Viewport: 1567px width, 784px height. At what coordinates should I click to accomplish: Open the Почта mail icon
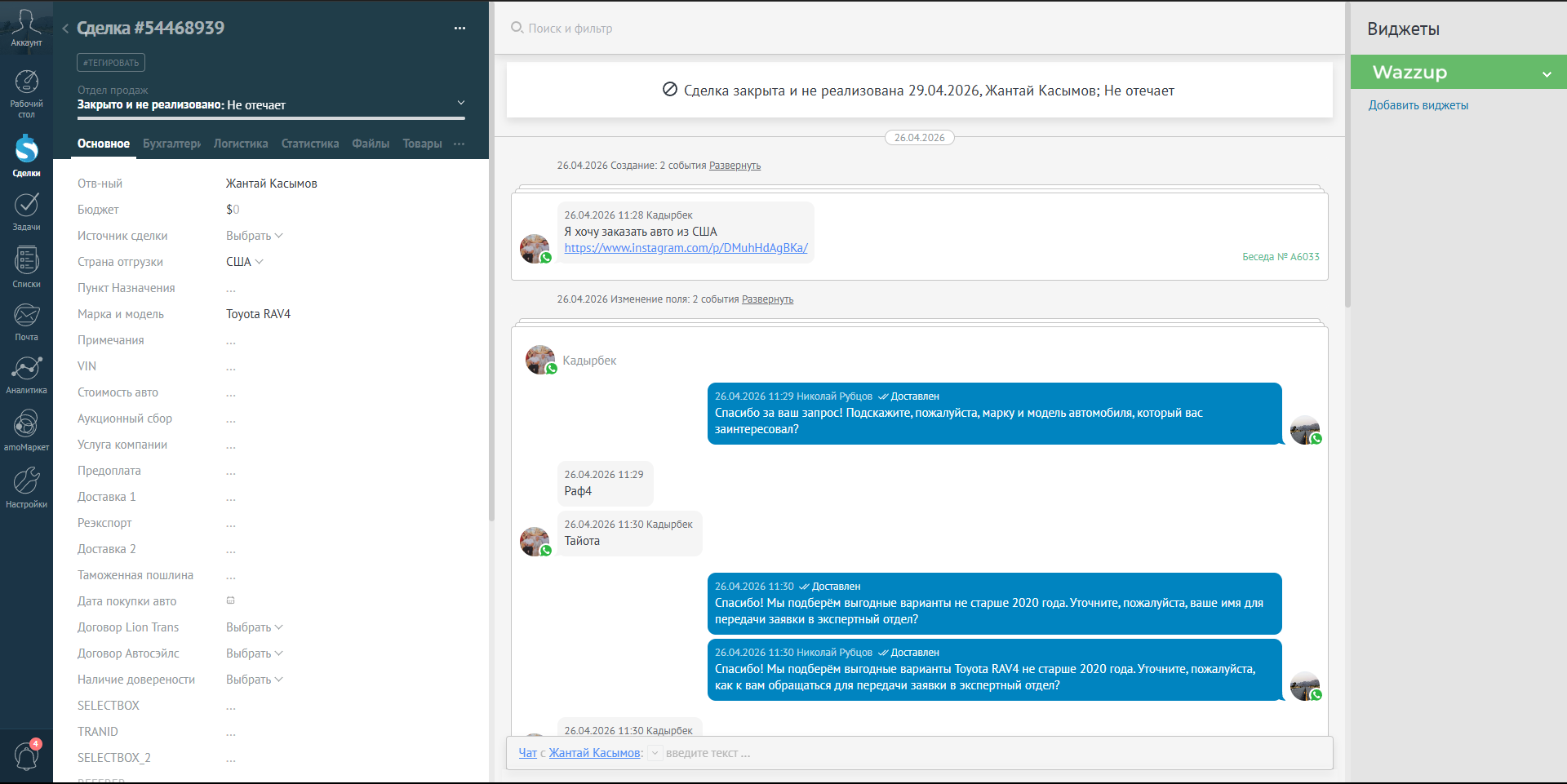pos(26,321)
